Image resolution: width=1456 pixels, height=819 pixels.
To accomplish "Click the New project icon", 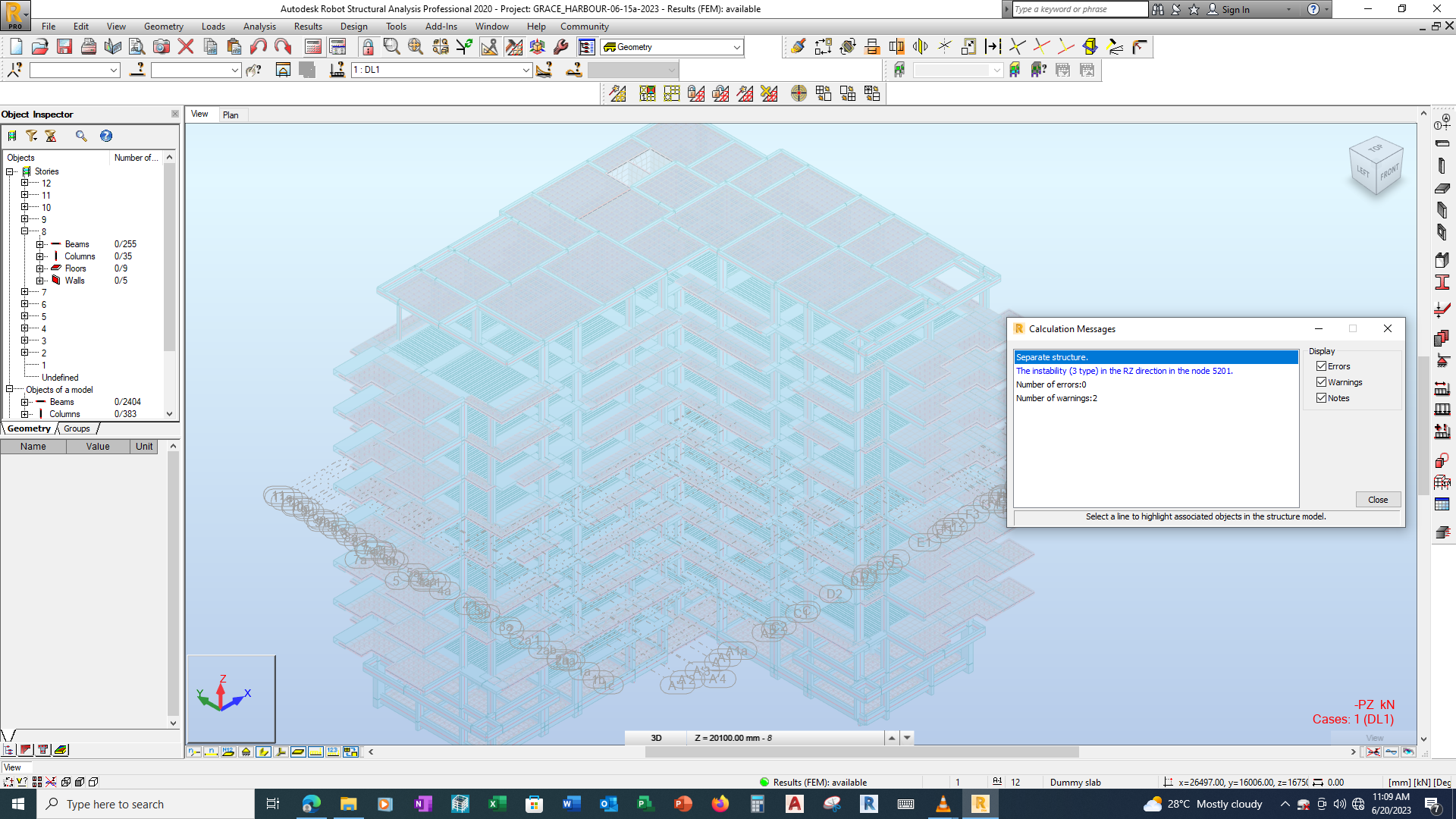I will pos(16,47).
